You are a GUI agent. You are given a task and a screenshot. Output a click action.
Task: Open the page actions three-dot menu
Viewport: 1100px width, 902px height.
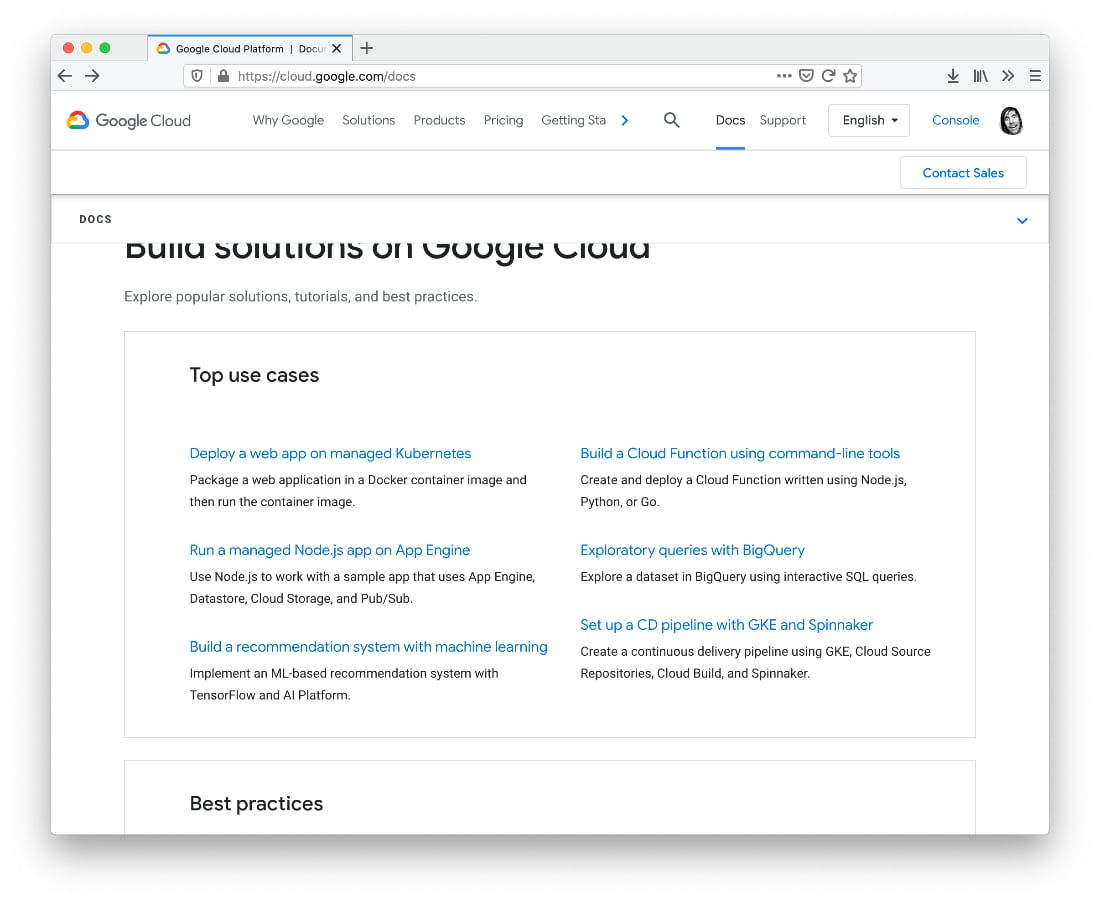[x=784, y=76]
